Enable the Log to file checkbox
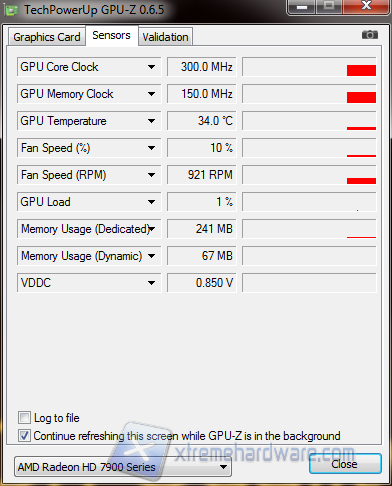Viewport: 392px width, 486px height. 24,417
